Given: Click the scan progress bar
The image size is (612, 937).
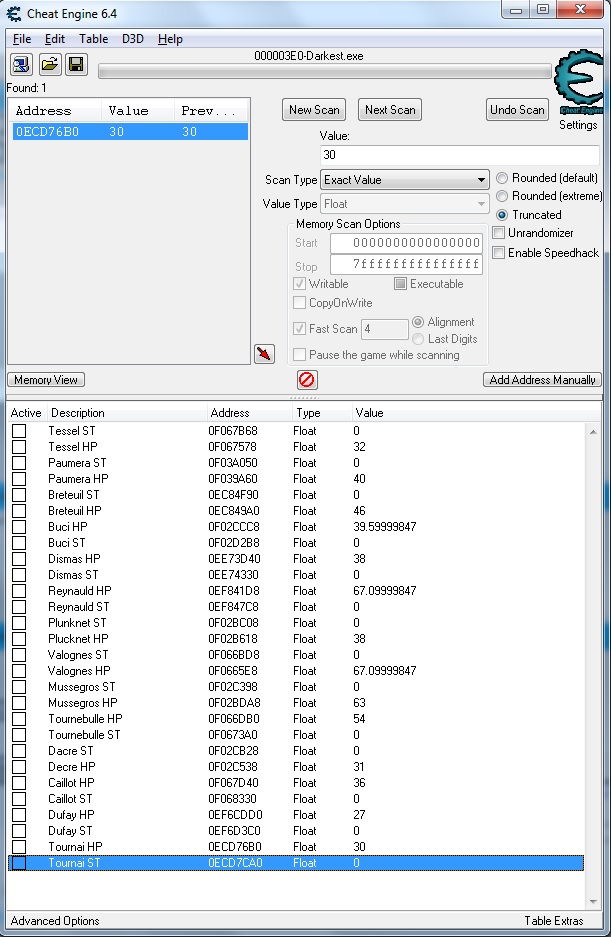Looking at the screenshot, I should (325, 72).
